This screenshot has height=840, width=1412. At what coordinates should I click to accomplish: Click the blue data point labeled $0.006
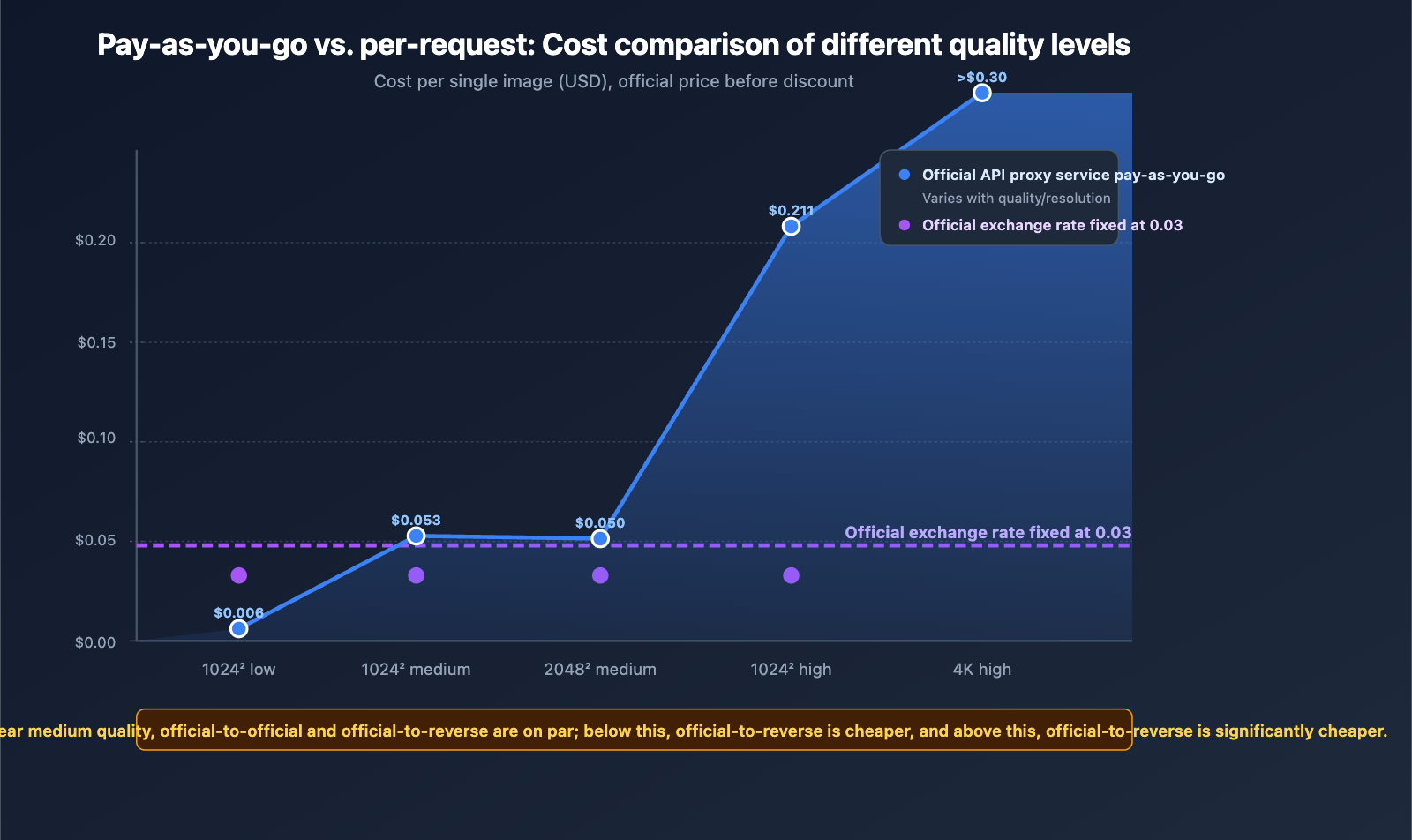coord(238,628)
